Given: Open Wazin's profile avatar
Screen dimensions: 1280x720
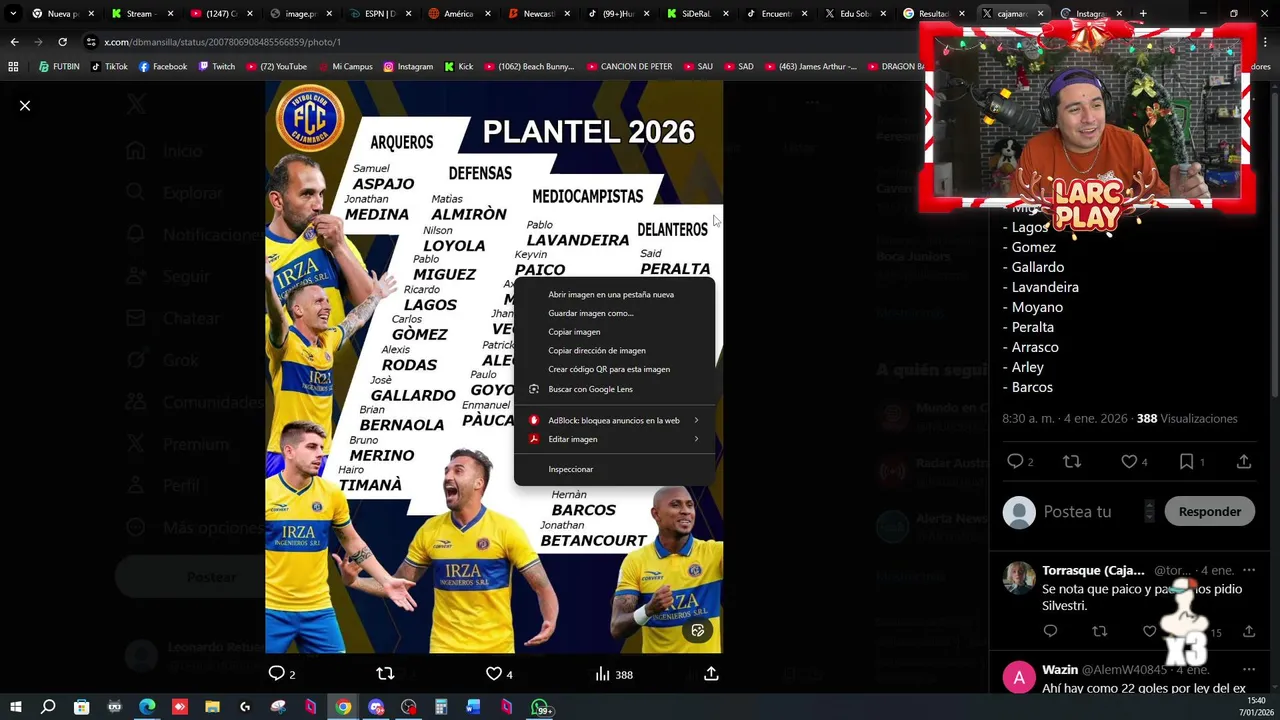Looking at the screenshot, I should (1019, 677).
